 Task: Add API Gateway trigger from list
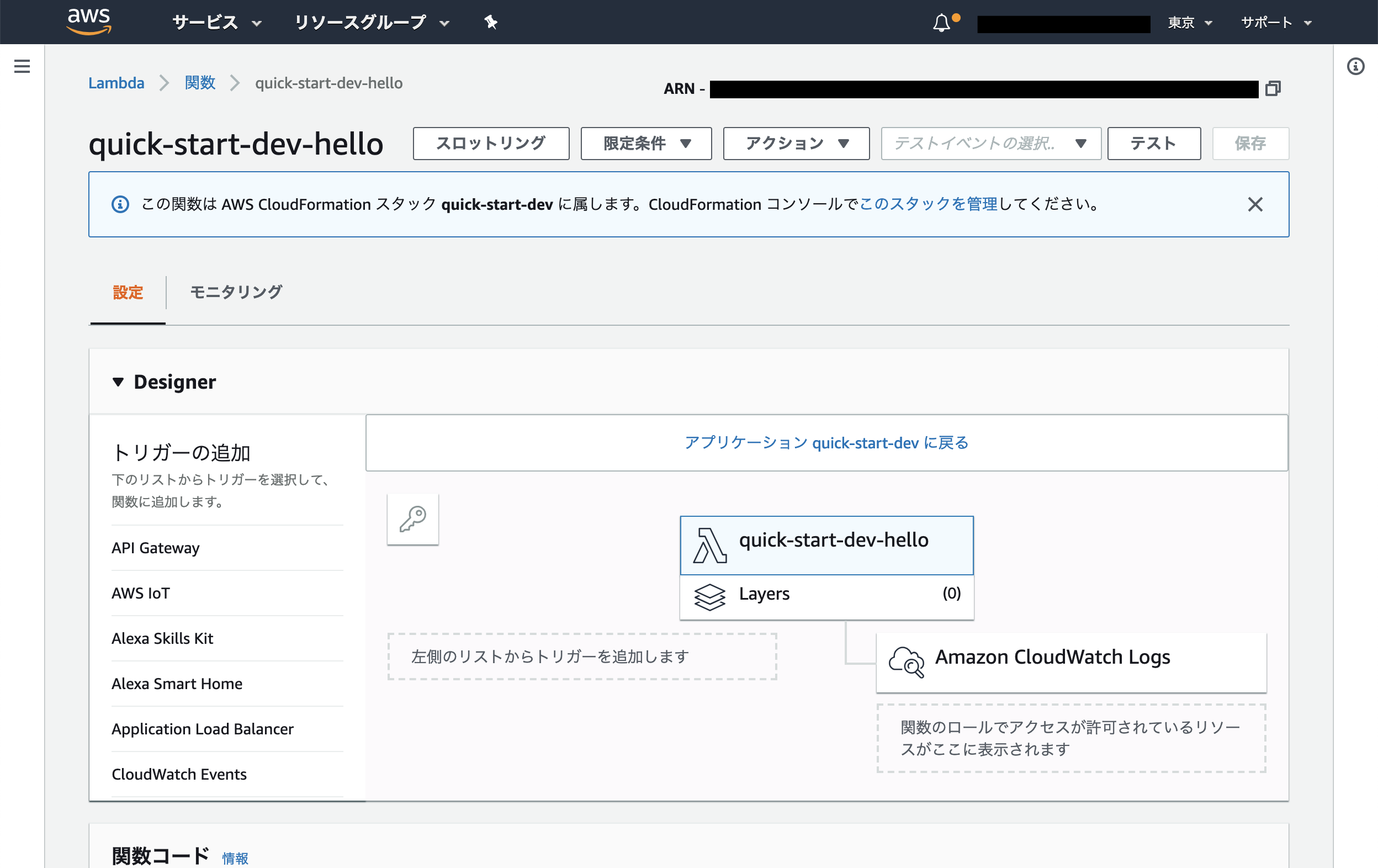click(x=156, y=548)
